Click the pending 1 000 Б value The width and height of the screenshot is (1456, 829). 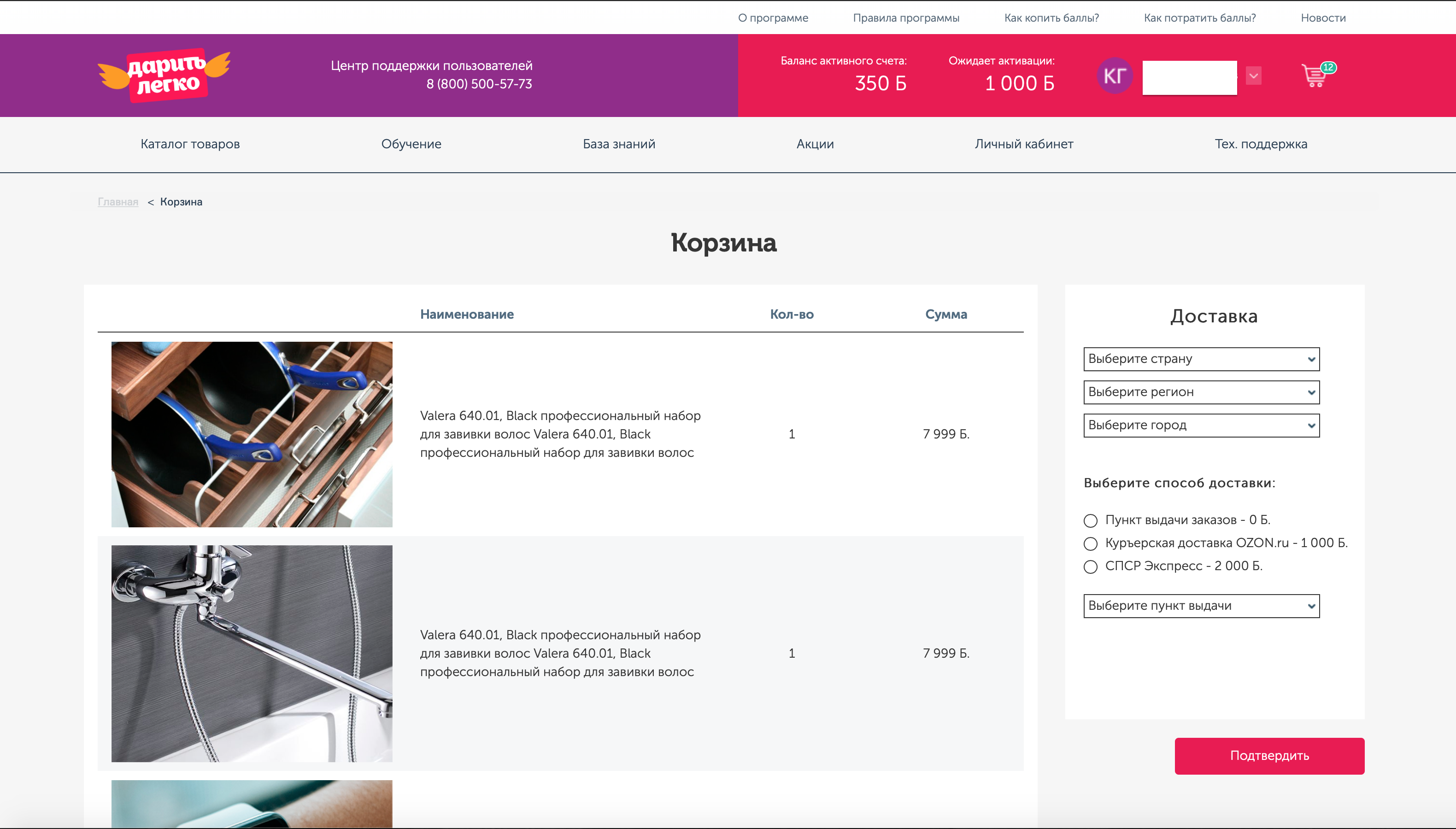pos(1020,83)
